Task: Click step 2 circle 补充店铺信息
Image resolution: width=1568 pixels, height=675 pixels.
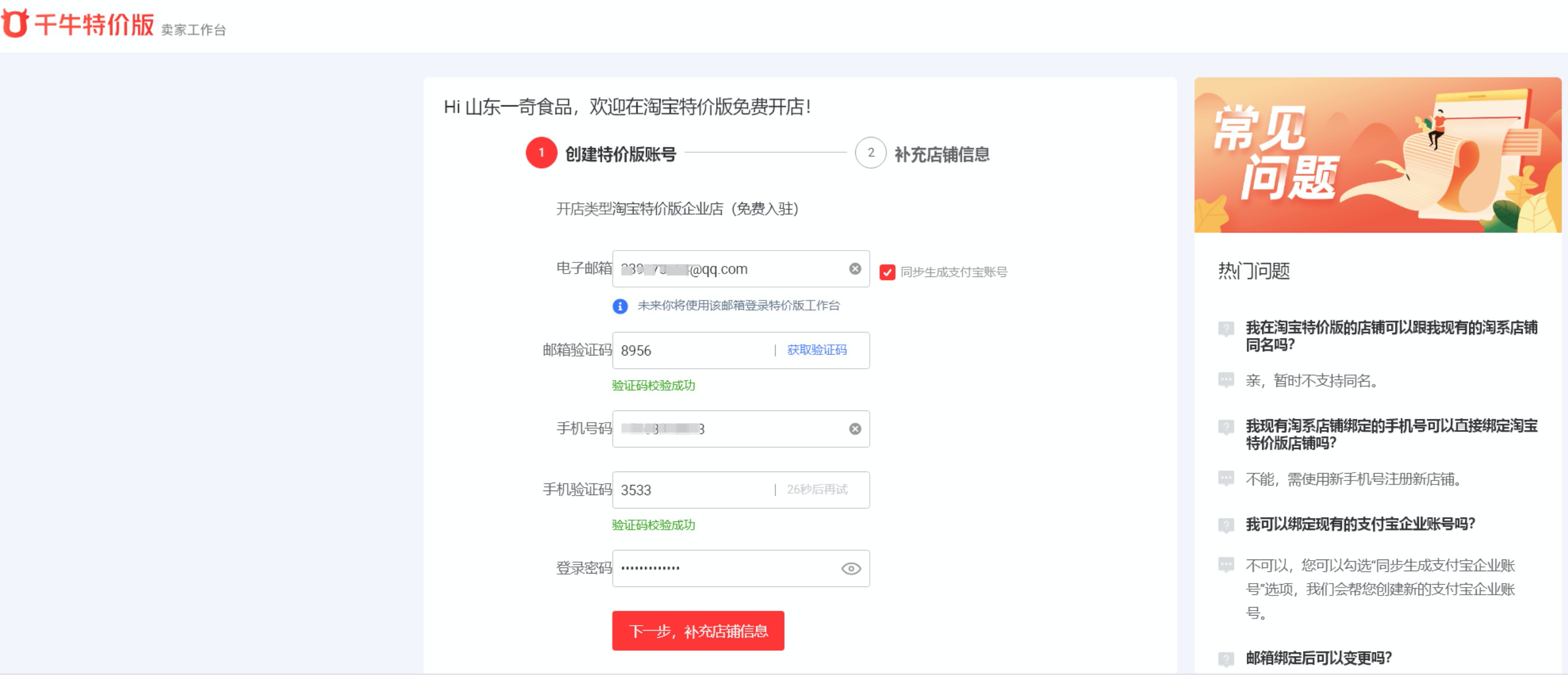Action: (x=870, y=153)
